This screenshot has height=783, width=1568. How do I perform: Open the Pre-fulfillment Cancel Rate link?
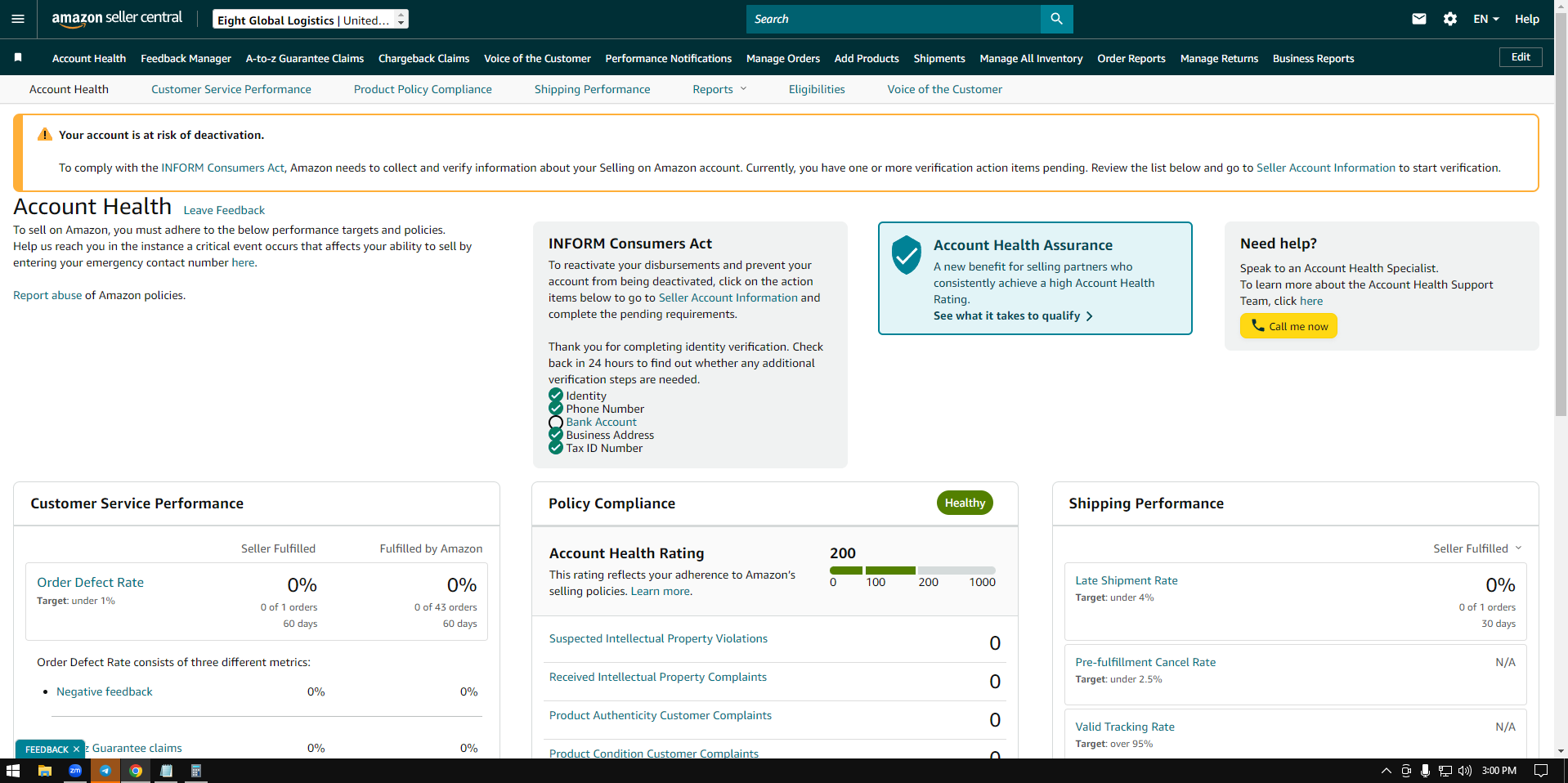click(1145, 662)
